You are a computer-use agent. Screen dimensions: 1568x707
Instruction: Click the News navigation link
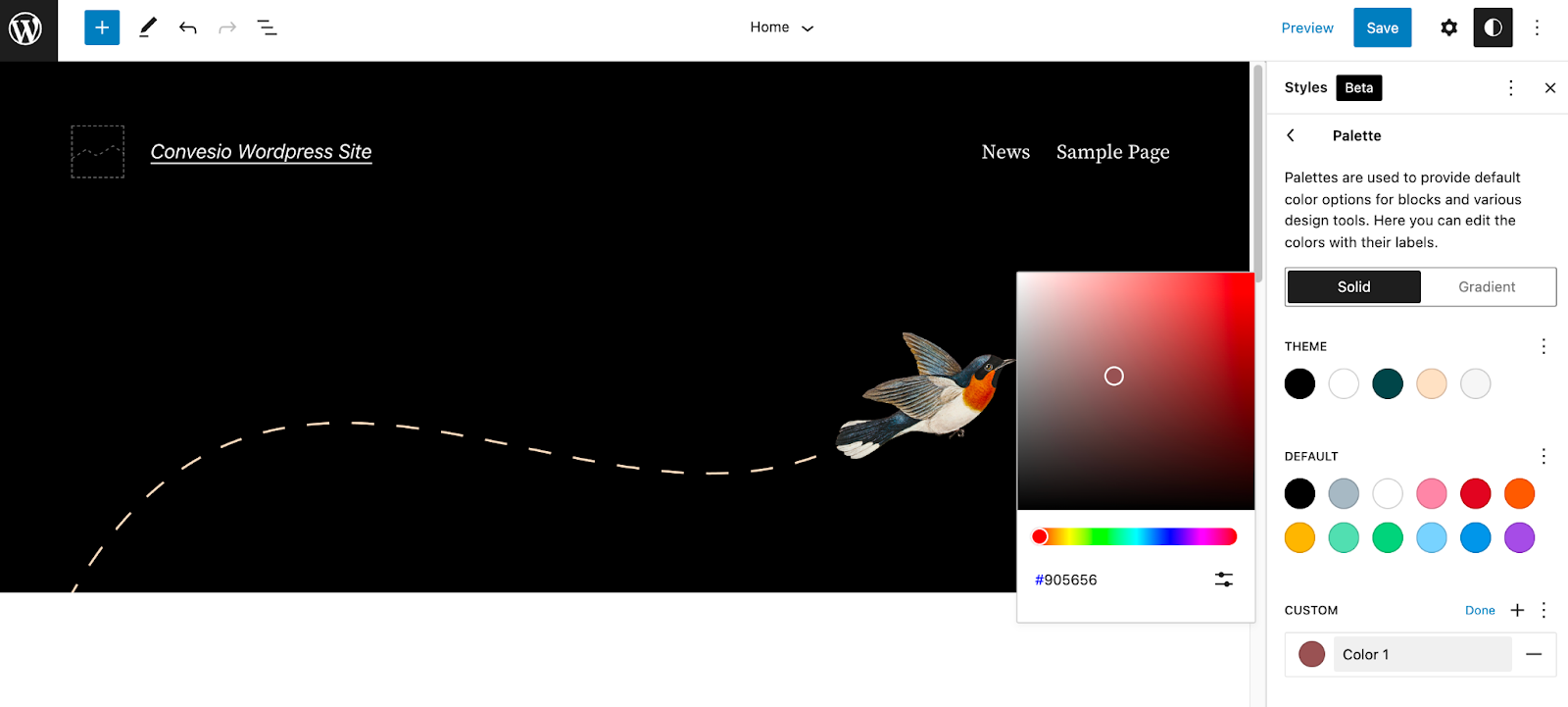(1005, 152)
